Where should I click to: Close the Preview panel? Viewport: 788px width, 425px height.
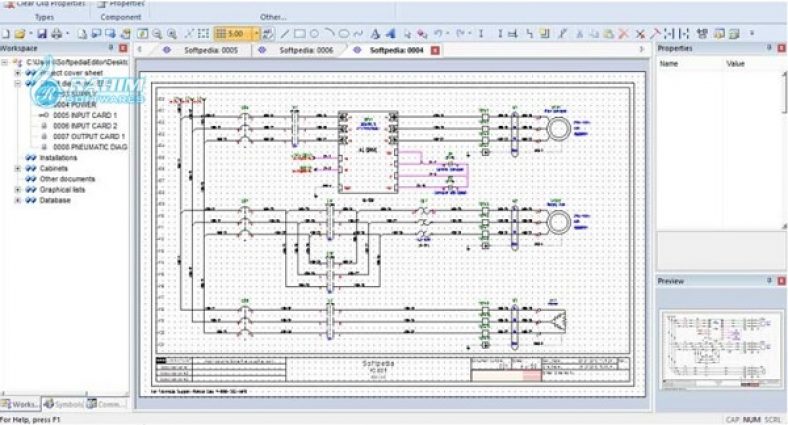(x=781, y=281)
